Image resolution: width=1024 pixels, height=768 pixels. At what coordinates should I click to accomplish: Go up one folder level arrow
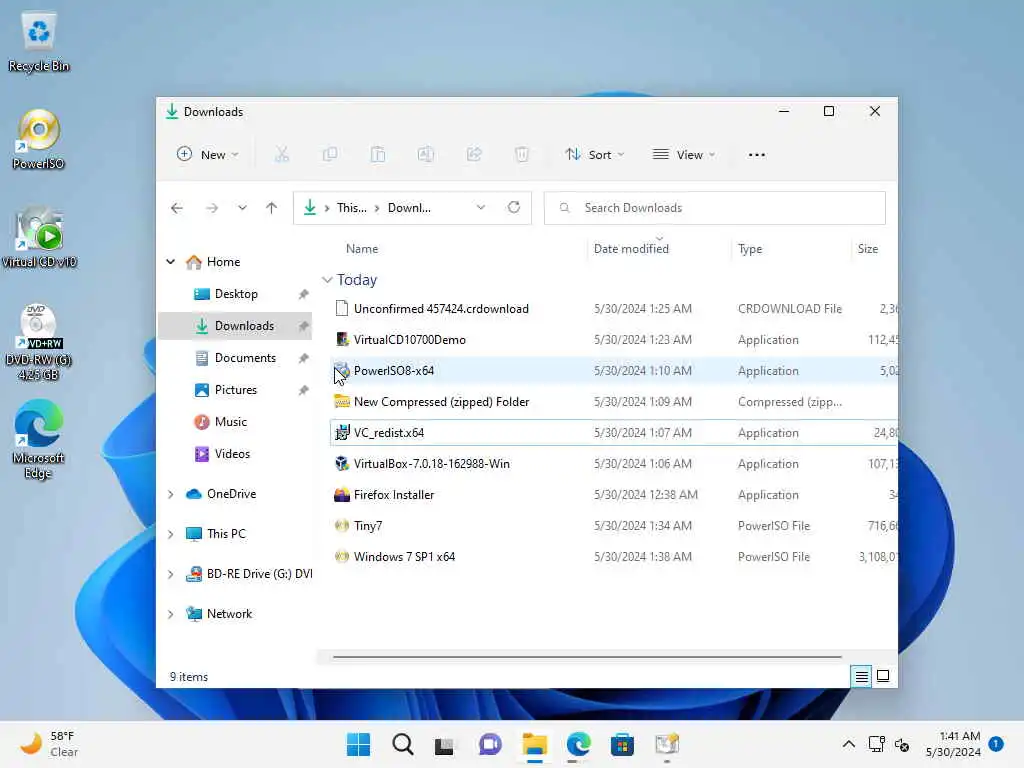tap(272, 208)
